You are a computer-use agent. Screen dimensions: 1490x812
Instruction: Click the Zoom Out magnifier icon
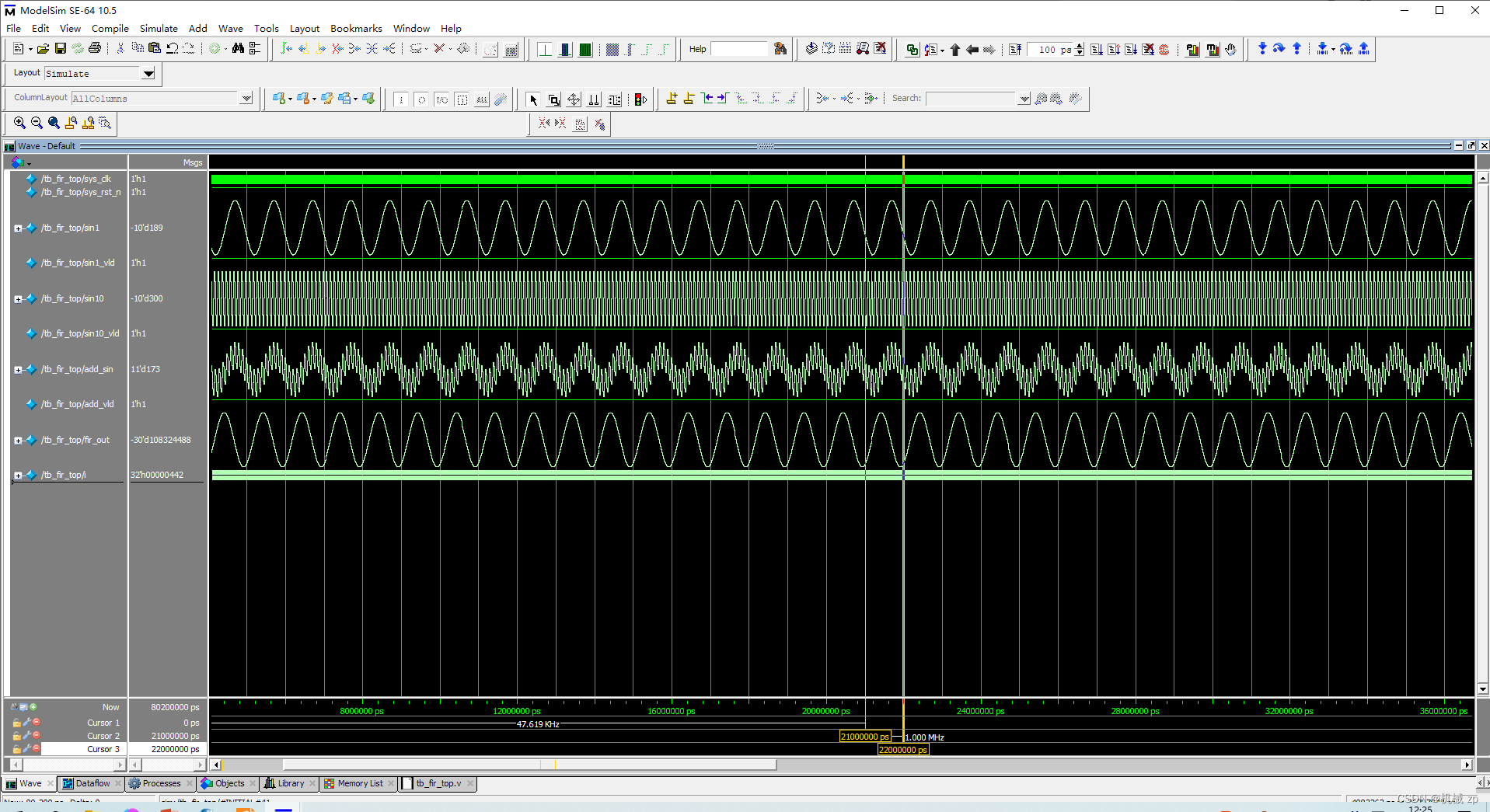37,123
